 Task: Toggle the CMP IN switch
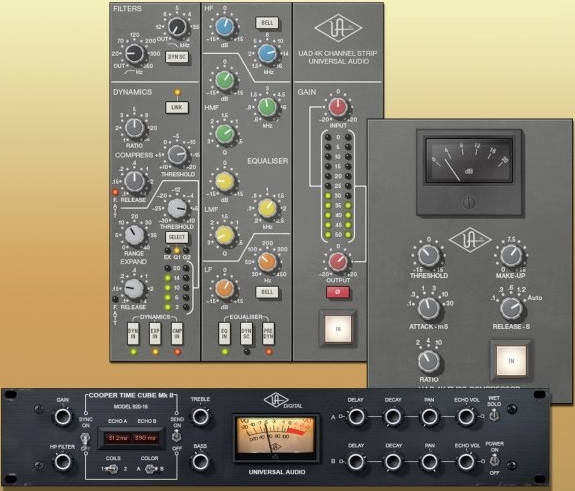click(177, 334)
